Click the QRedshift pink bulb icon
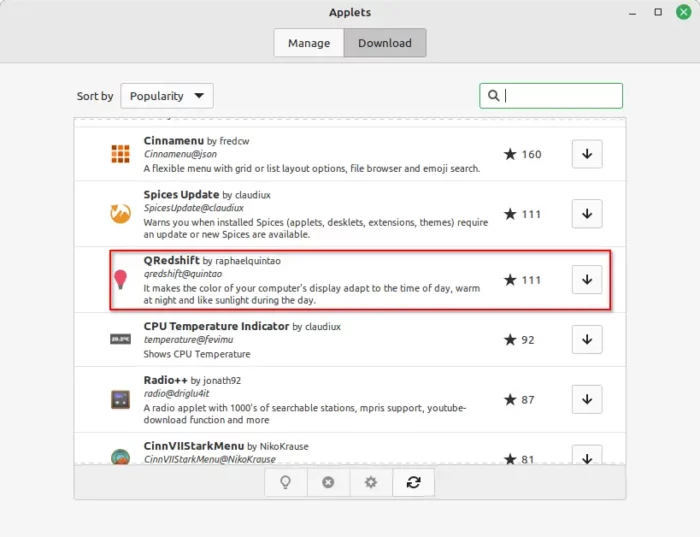This screenshot has height=537, width=700. point(121,279)
